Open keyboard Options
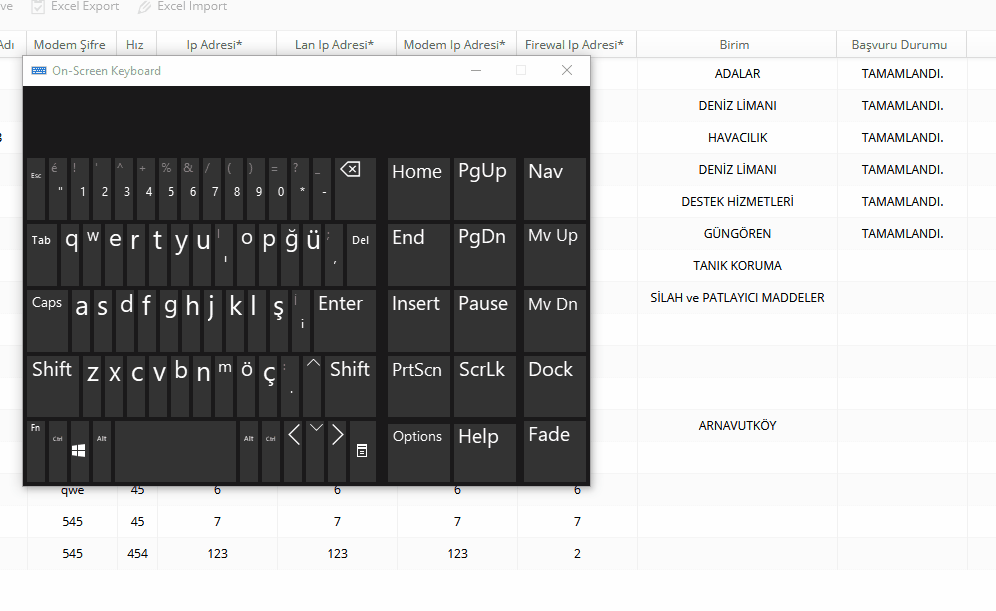Image resolution: width=996 pixels, height=611 pixels. (418, 452)
